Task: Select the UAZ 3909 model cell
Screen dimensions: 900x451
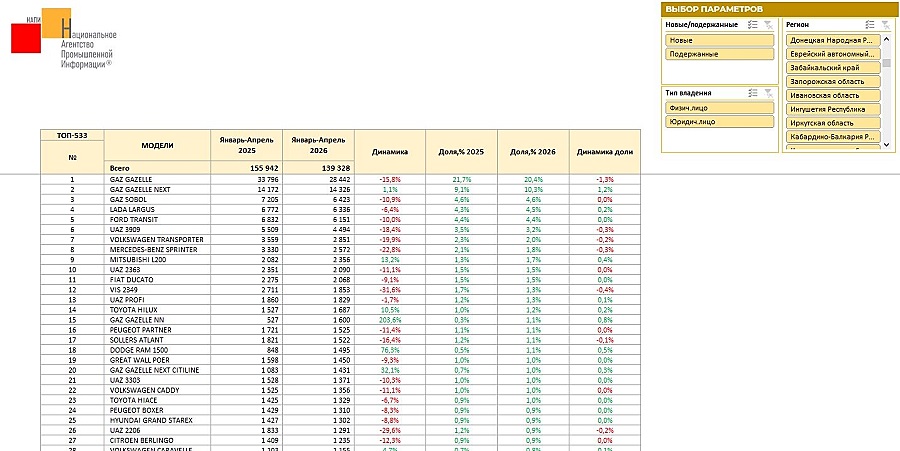Action: (x=157, y=230)
